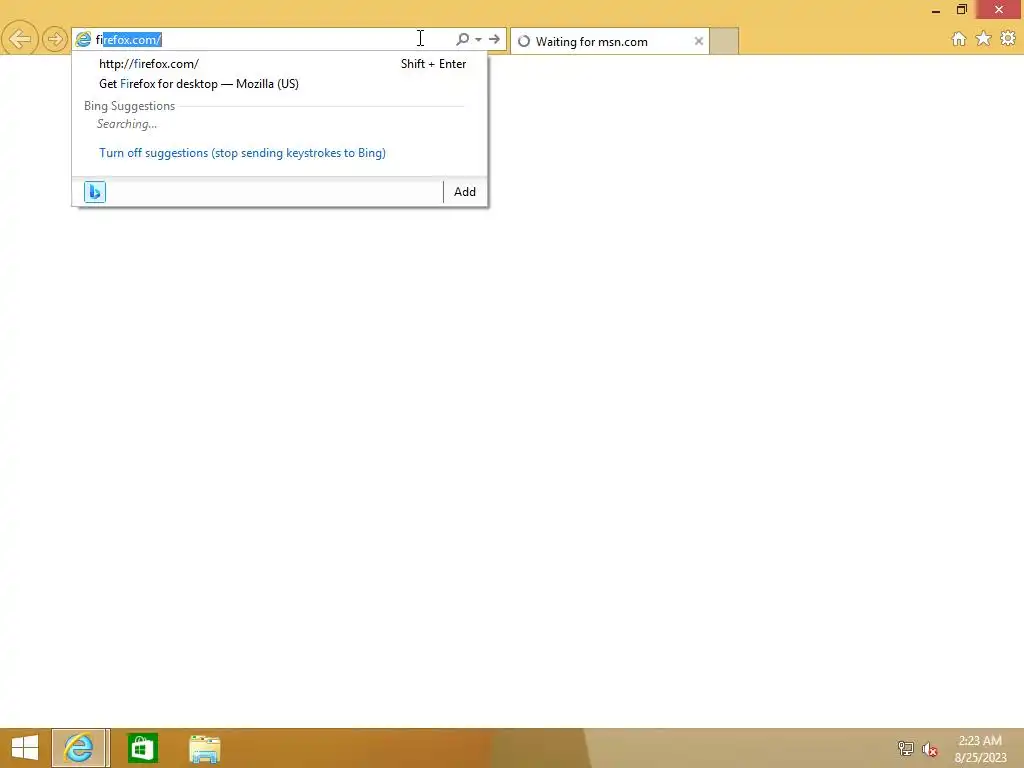
Task: Open a new tab with the blank tab button
Action: (x=724, y=41)
